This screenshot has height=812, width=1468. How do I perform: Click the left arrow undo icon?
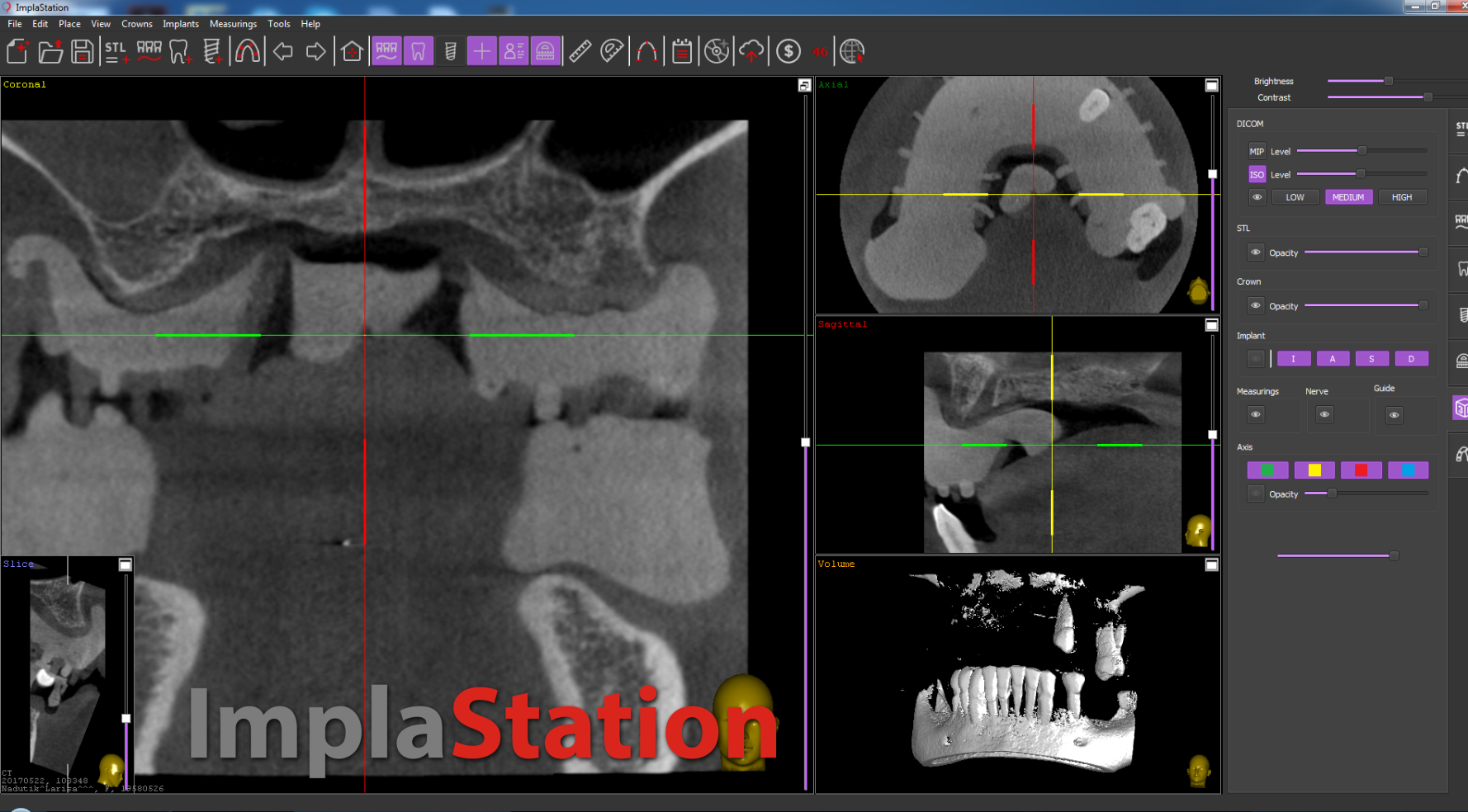(283, 51)
